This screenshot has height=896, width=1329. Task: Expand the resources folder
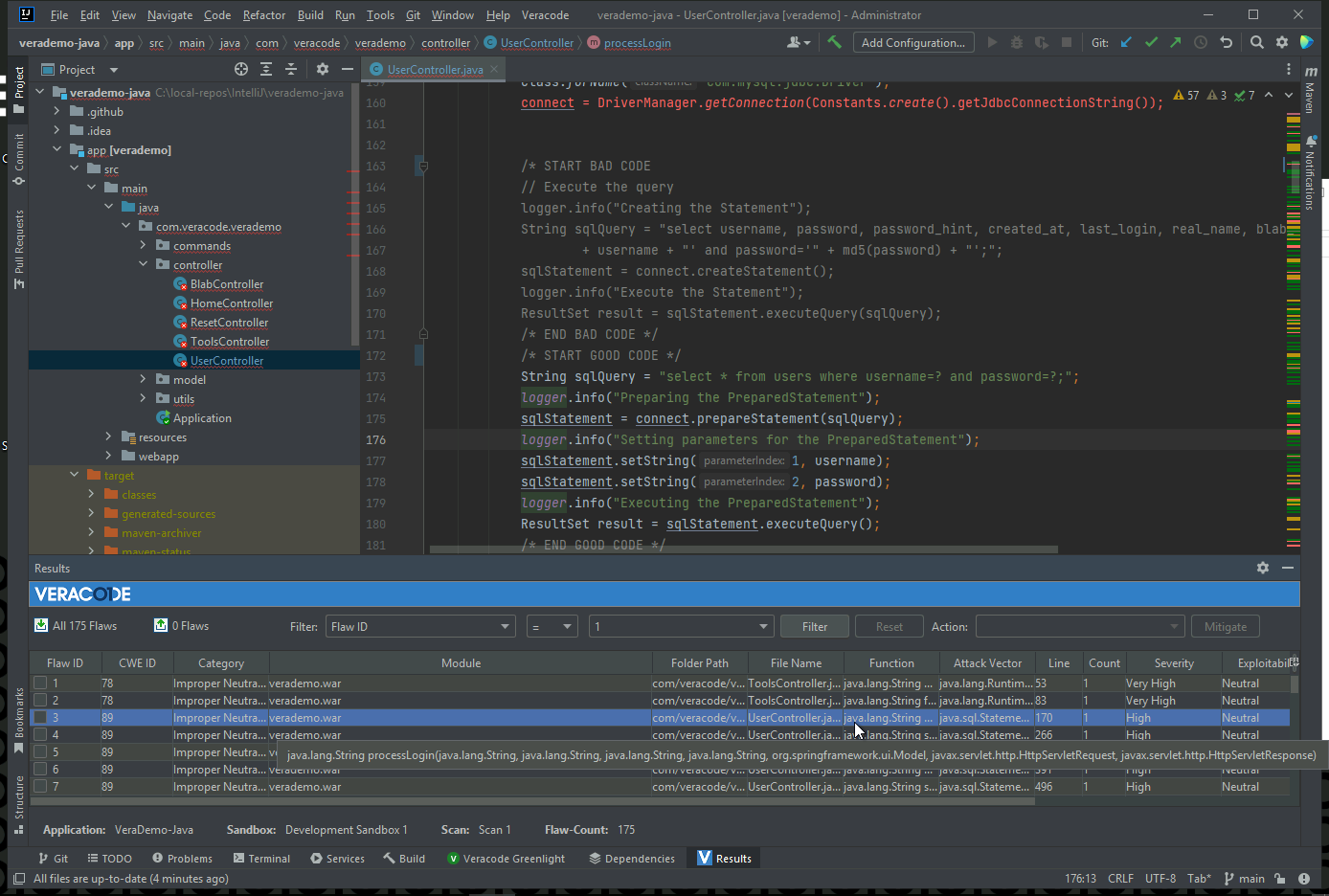[108, 437]
